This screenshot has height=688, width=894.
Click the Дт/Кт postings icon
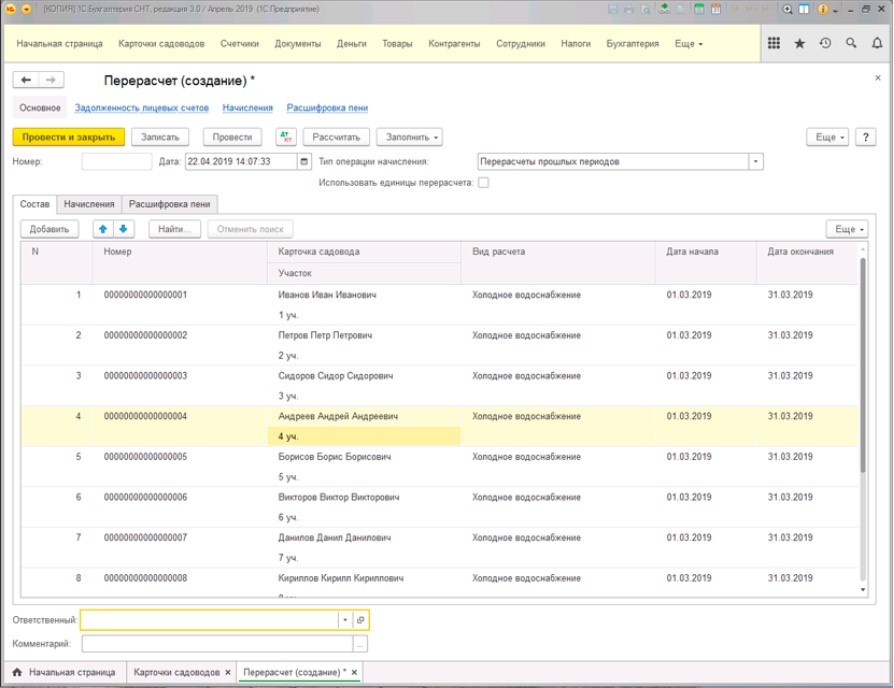point(285,137)
